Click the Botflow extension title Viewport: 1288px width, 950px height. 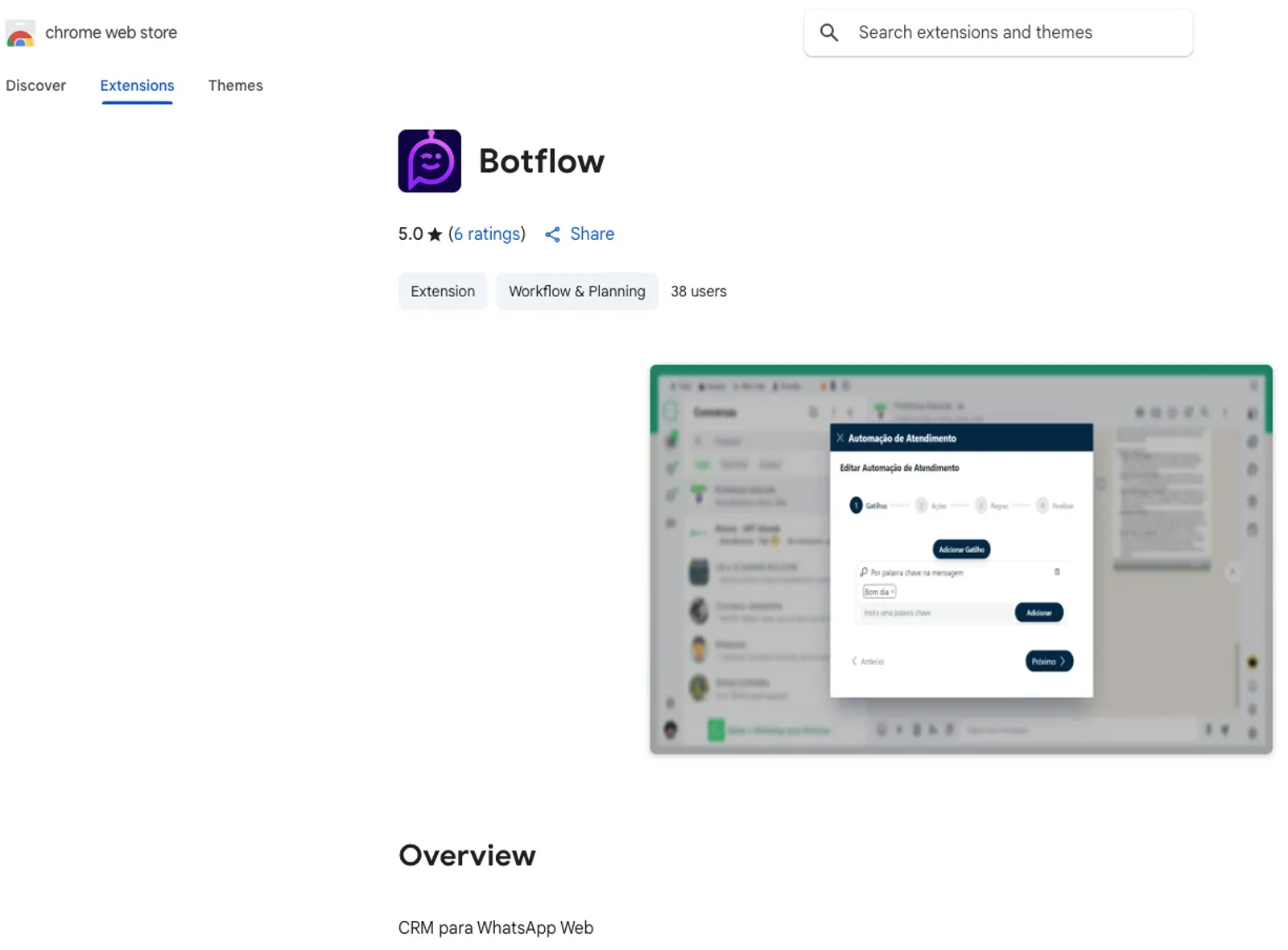[541, 161]
